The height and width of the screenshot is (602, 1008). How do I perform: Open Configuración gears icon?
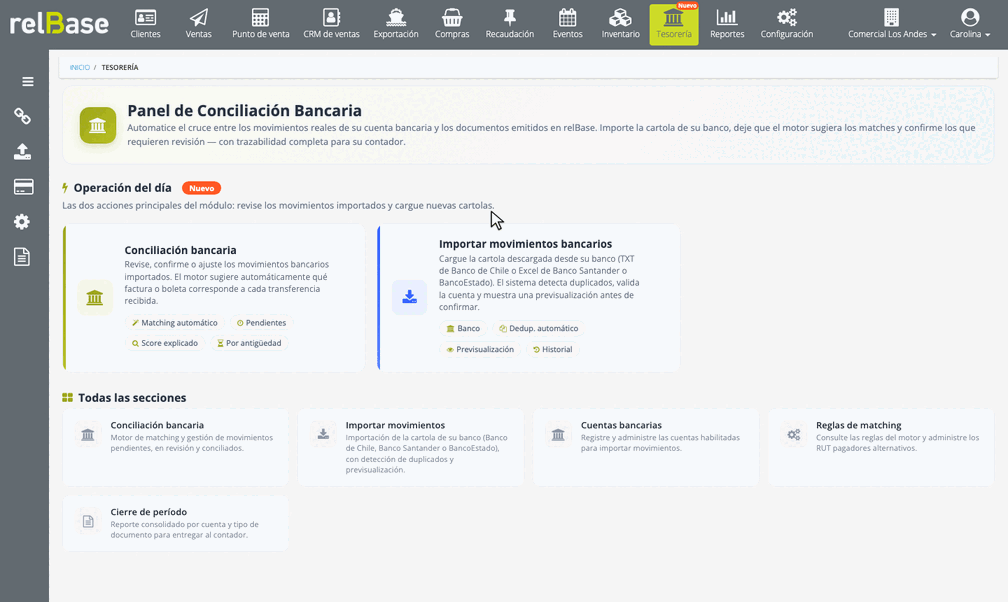(787, 17)
